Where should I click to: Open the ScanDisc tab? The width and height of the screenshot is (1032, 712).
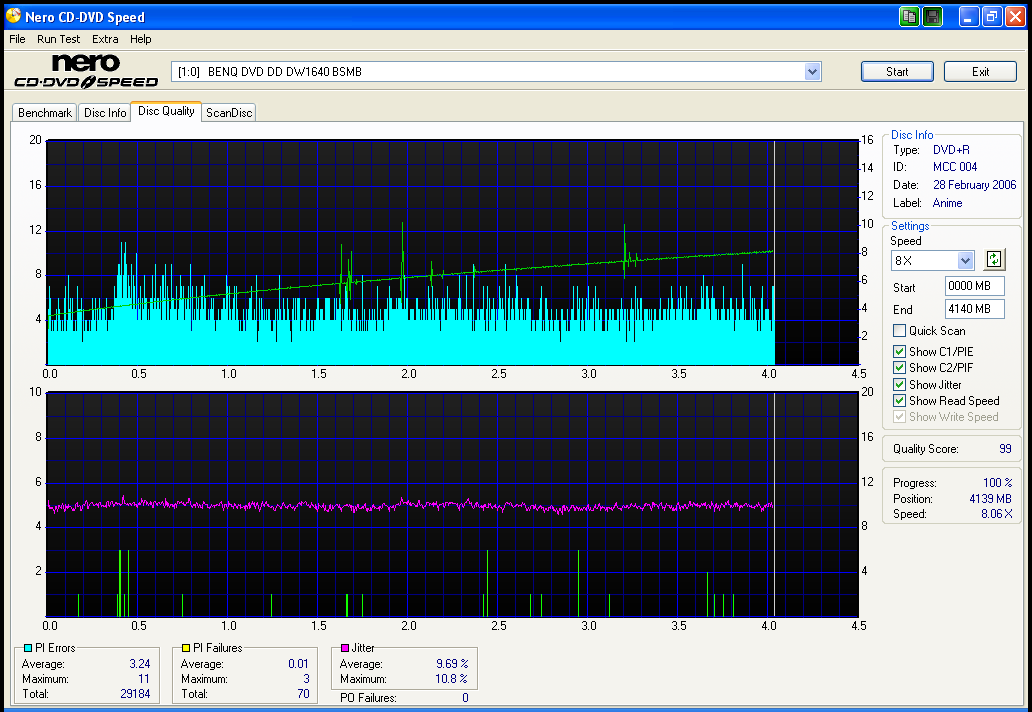point(229,113)
